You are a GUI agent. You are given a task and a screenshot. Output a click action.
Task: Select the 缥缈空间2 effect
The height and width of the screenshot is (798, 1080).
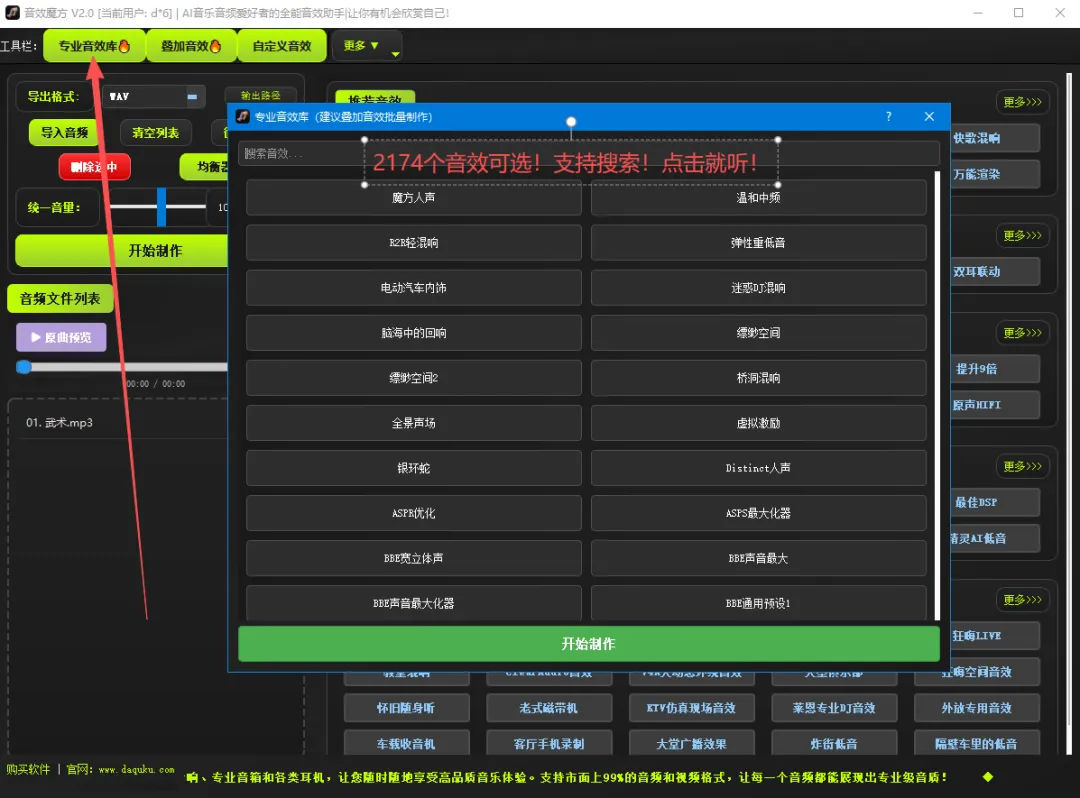click(x=413, y=378)
